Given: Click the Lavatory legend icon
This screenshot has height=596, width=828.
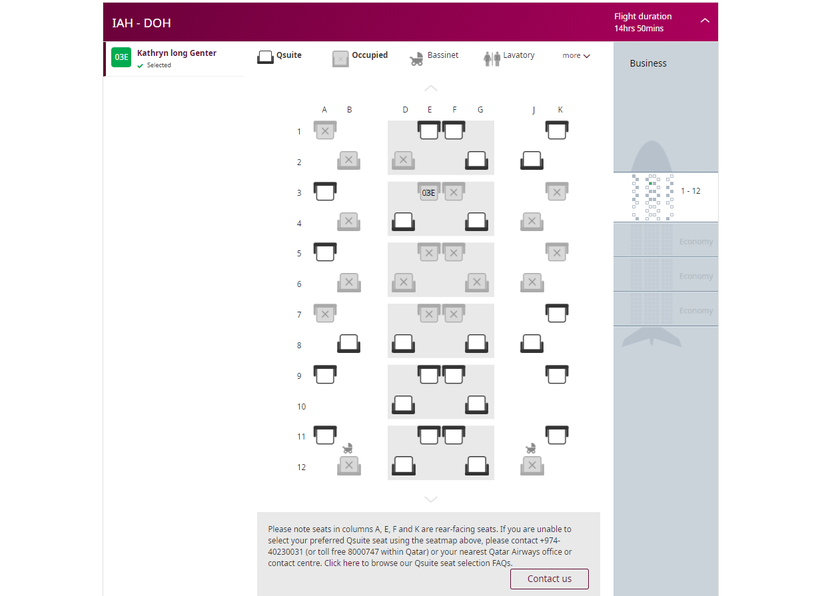Looking at the screenshot, I should click(491, 57).
